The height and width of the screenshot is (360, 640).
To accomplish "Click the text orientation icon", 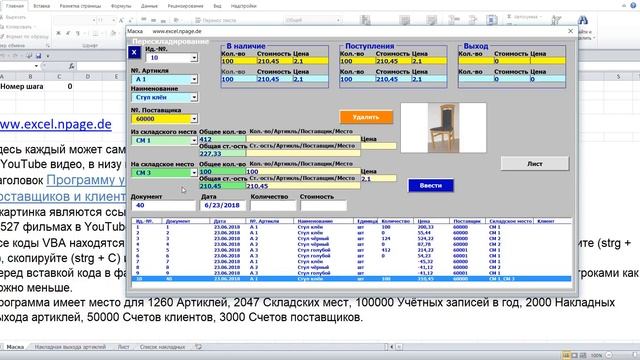I will pos(177,20).
